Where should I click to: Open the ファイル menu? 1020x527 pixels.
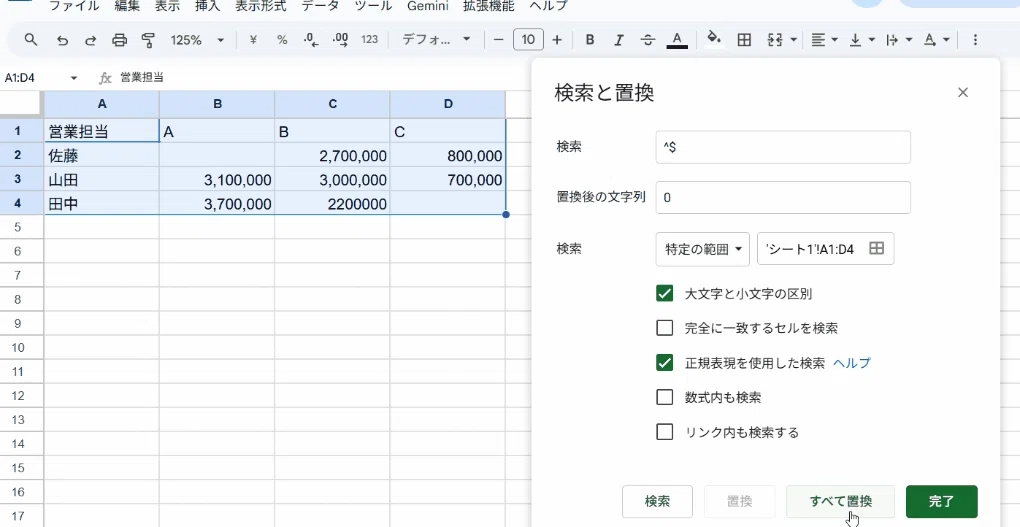74,6
